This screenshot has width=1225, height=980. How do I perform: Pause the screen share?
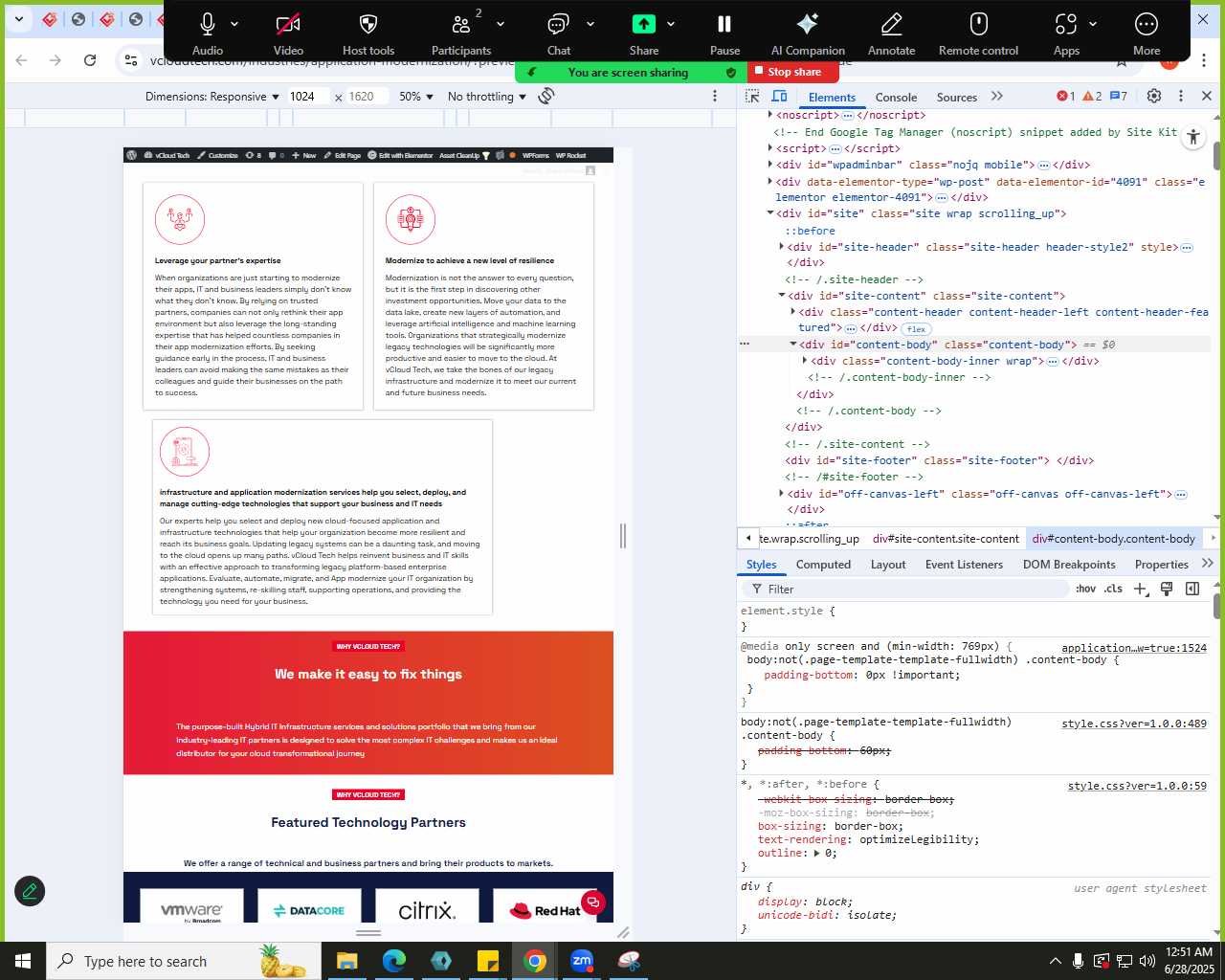724,33
